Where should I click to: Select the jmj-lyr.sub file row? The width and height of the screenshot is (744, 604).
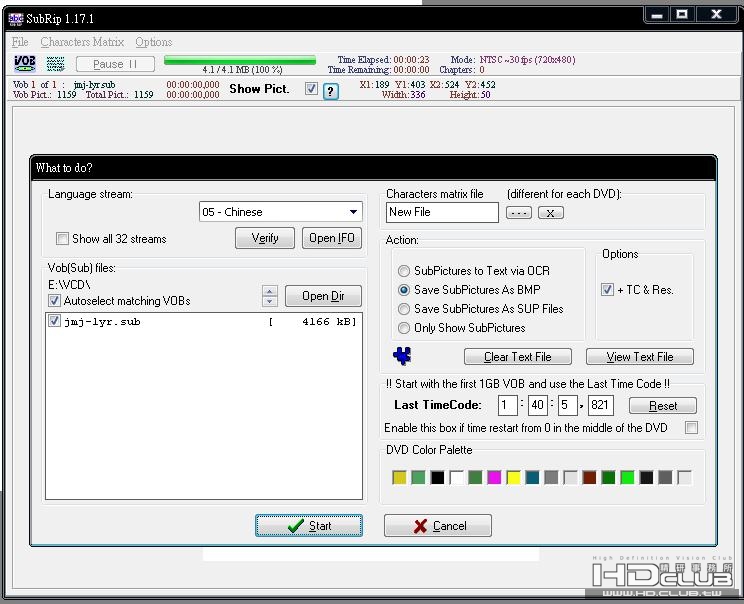tap(204, 322)
